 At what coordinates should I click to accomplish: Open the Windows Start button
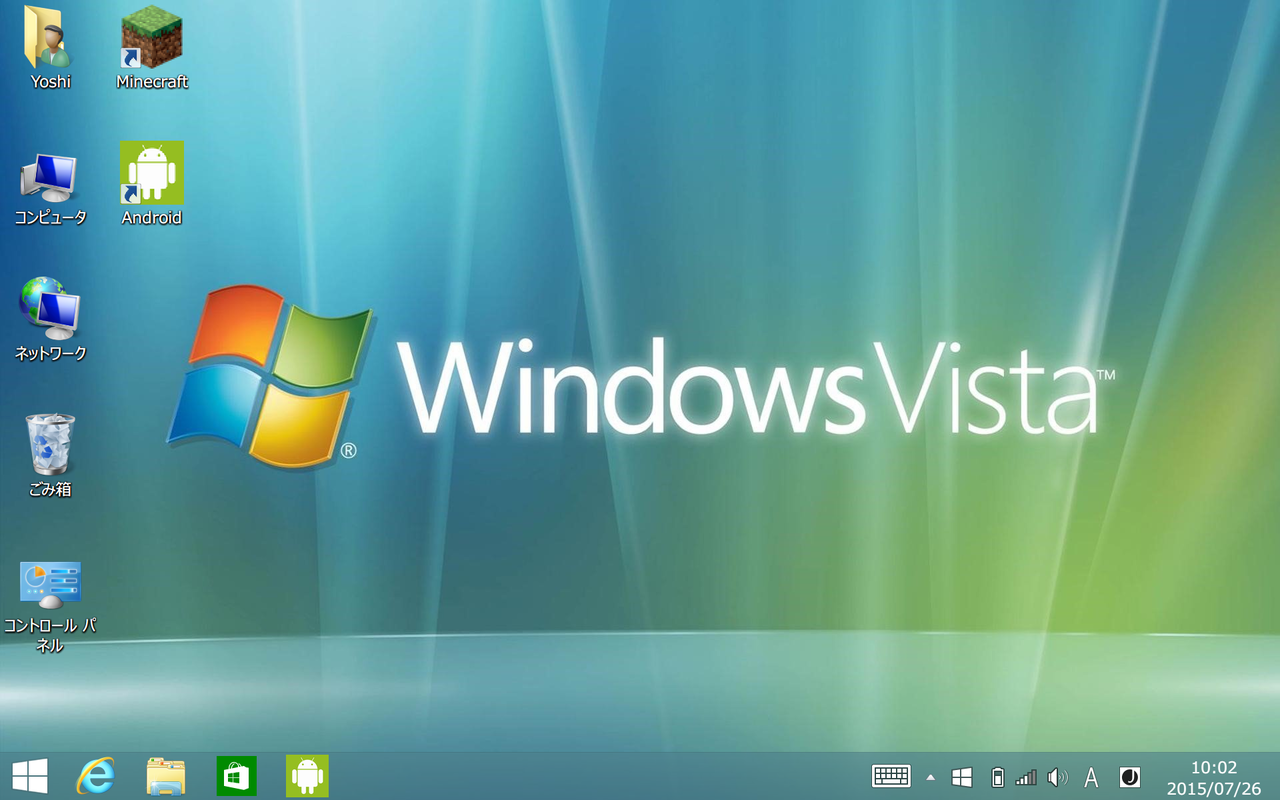pyautogui.click(x=29, y=776)
